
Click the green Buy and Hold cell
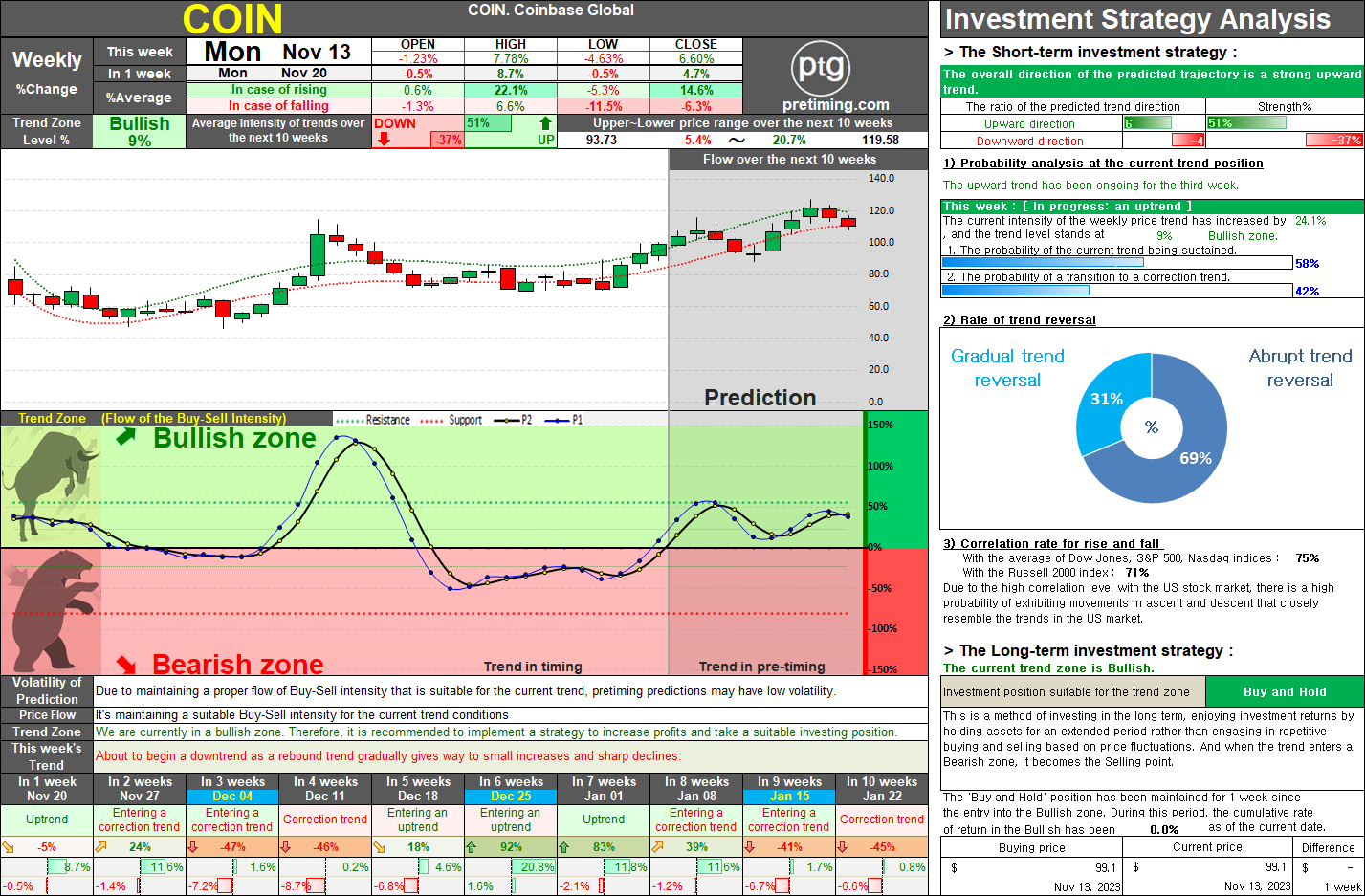click(x=1285, y=691)
